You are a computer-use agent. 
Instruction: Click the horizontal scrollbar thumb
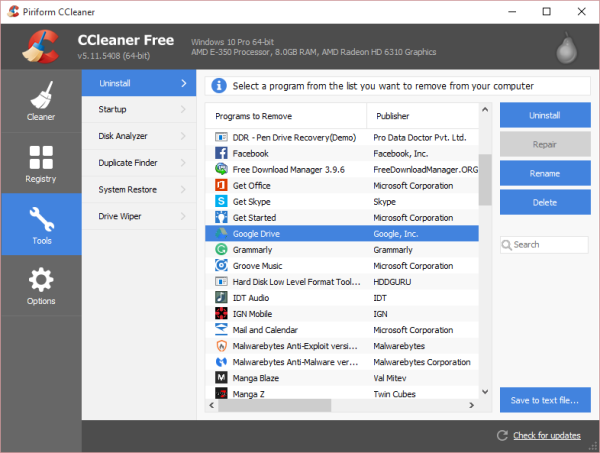tap(274, 405)
